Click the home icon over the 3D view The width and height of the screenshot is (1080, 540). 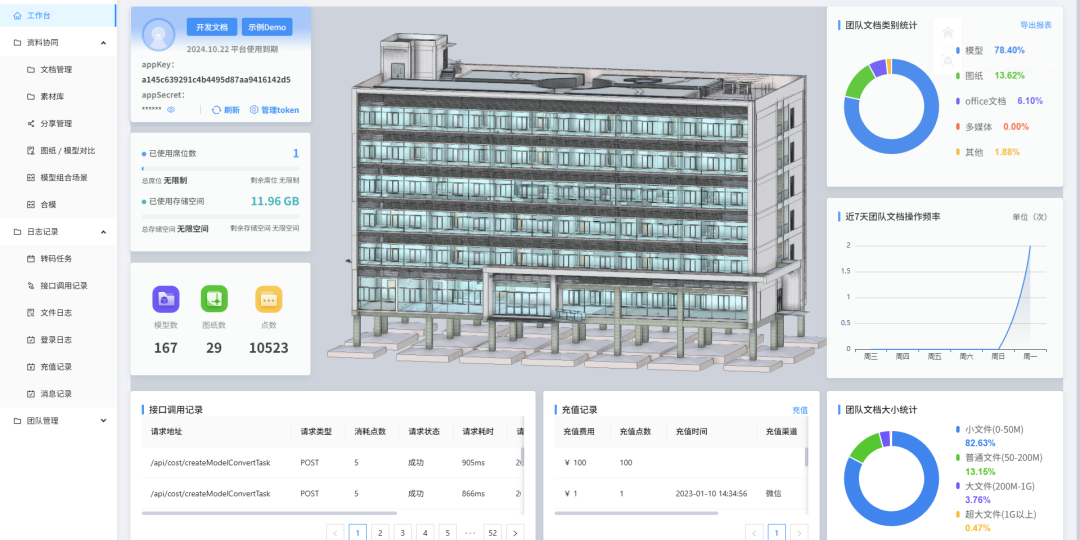947,32
